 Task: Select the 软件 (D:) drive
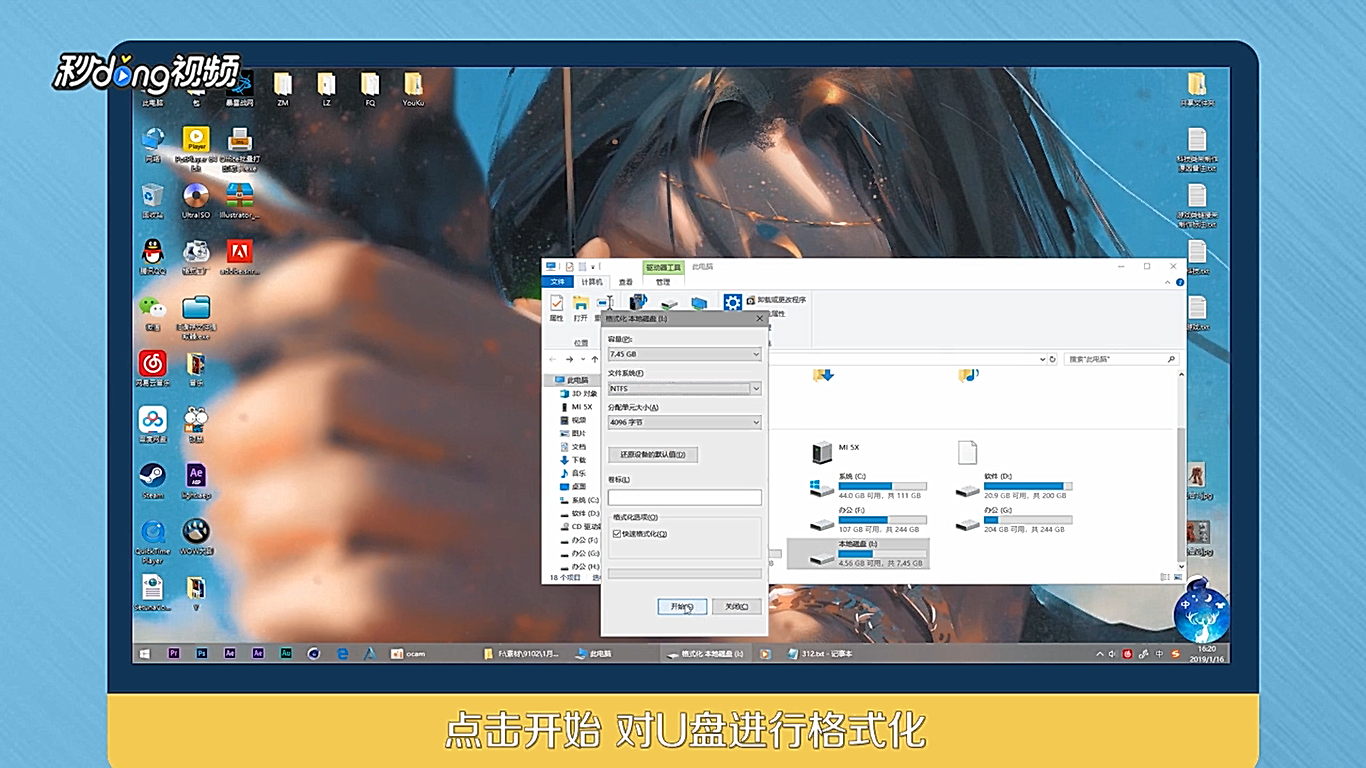pyautogui.click(x=1013, y=487)
